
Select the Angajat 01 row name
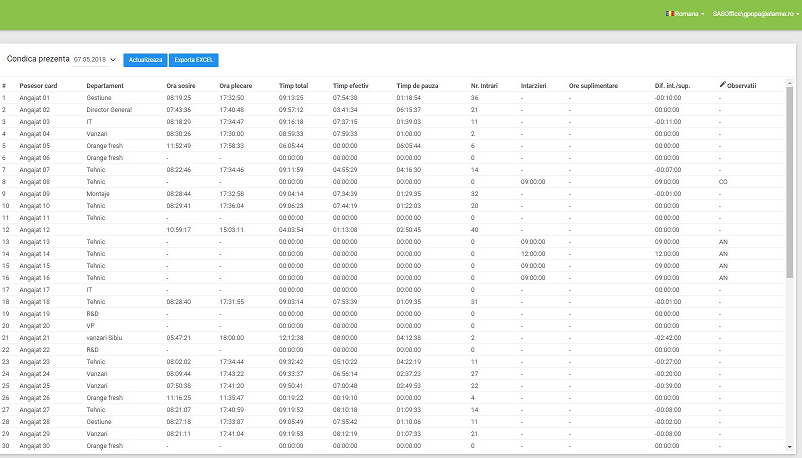click(35, 98)
